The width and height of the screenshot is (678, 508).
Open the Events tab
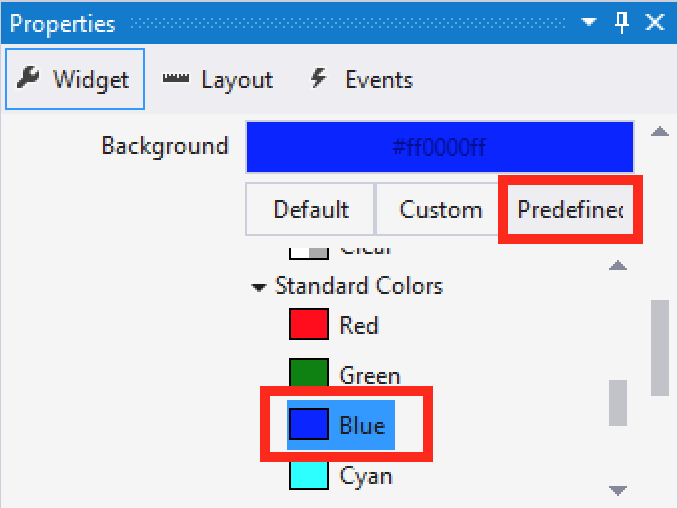click(x=362, y=80)
